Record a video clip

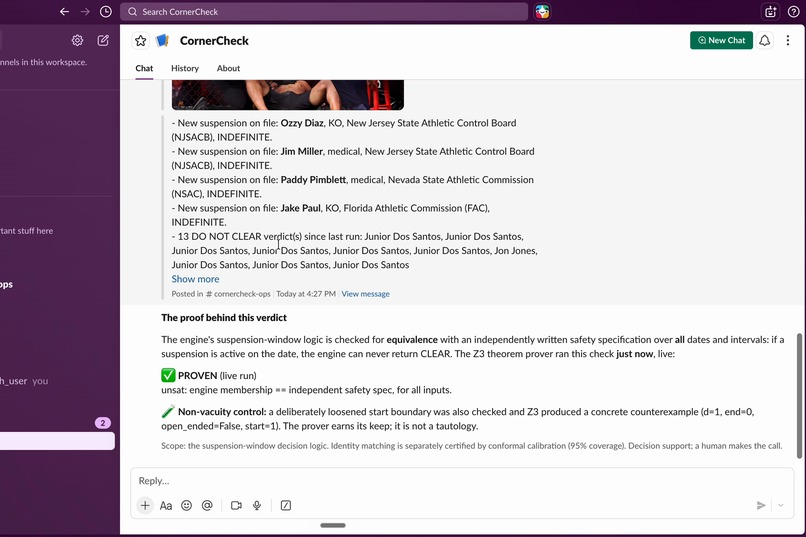(x=236, y=506)
